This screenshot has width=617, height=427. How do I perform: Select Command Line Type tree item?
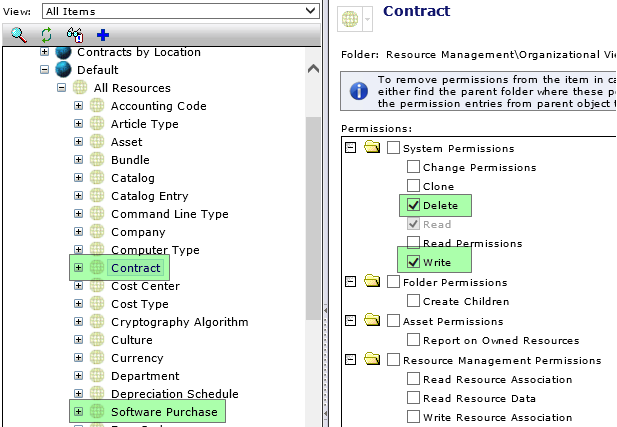coord(170,214)
